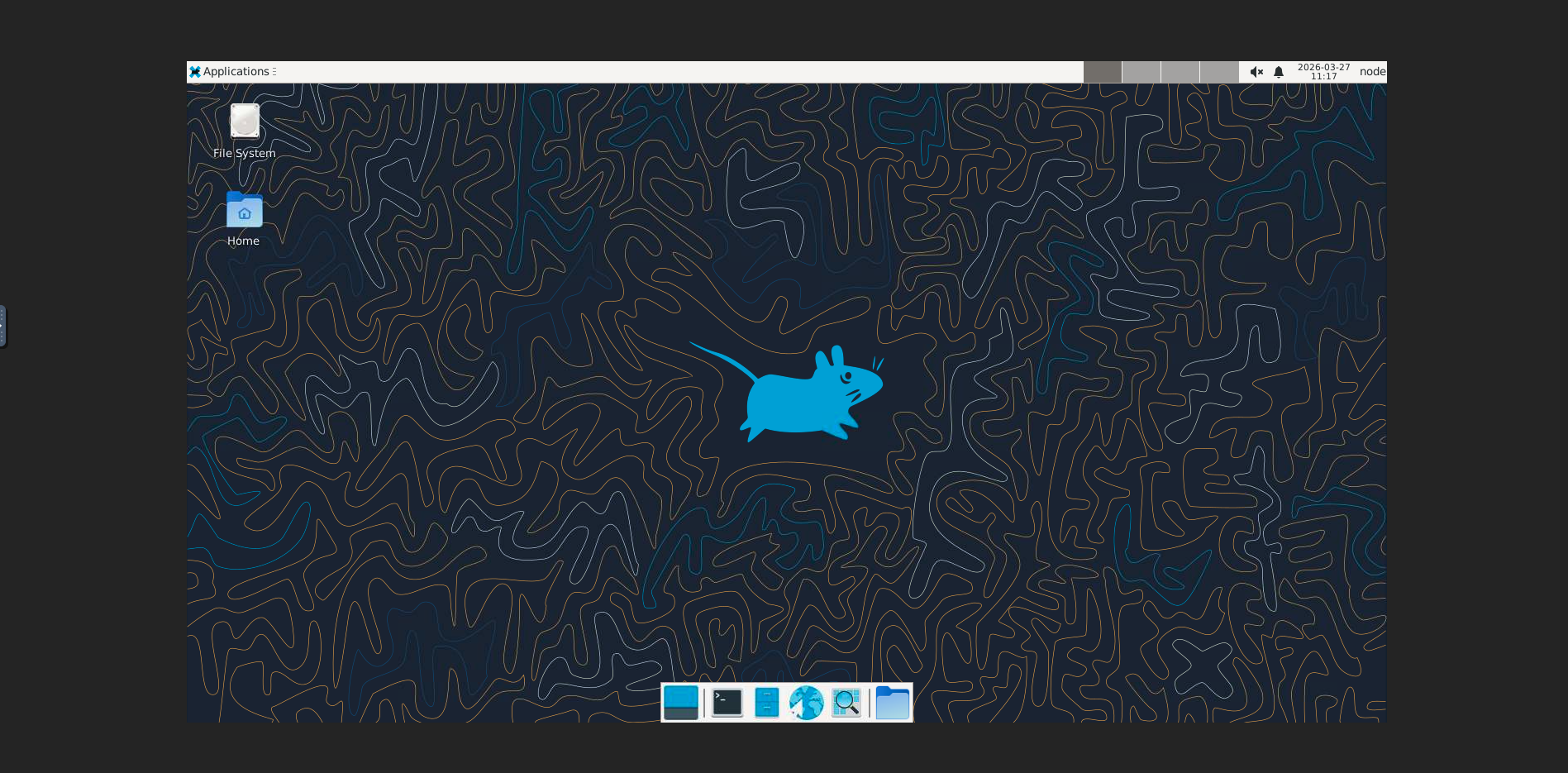Switch to the second workspace

[x=1141, y=72]
